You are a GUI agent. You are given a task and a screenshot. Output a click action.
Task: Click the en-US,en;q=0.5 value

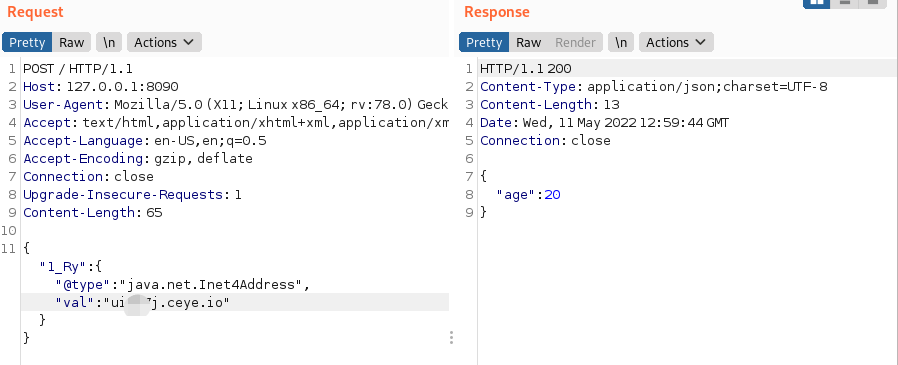pos(210,141)
